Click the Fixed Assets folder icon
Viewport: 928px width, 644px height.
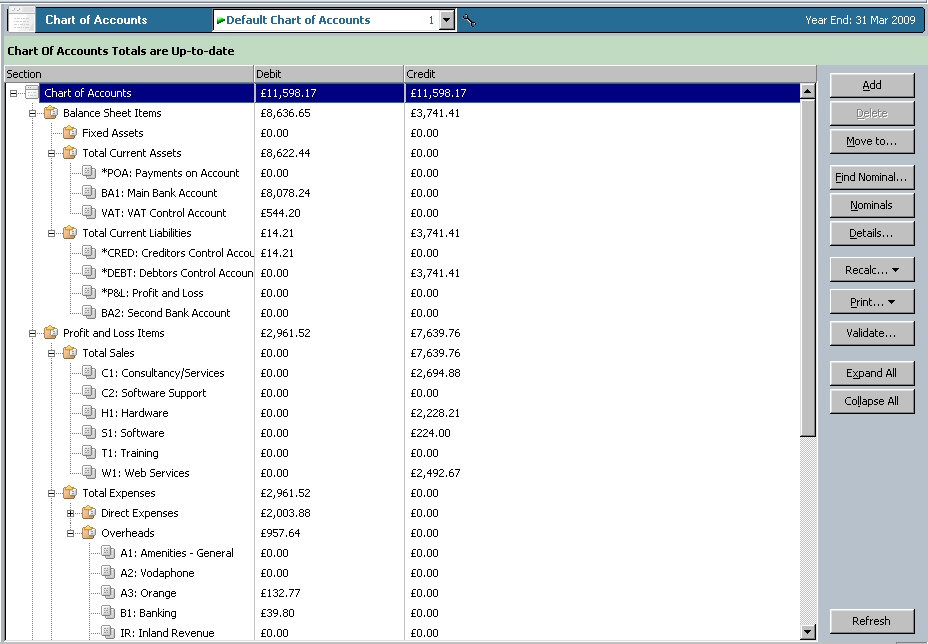point(69,133)
